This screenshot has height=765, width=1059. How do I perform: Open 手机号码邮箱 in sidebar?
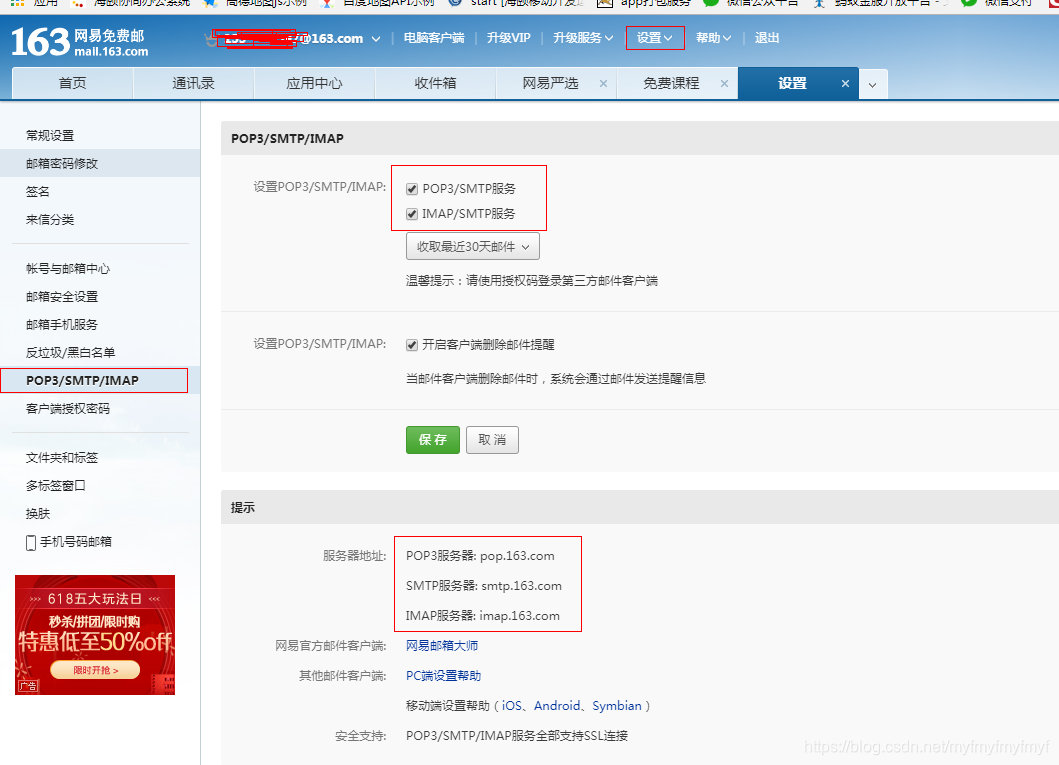click(76, 542)
